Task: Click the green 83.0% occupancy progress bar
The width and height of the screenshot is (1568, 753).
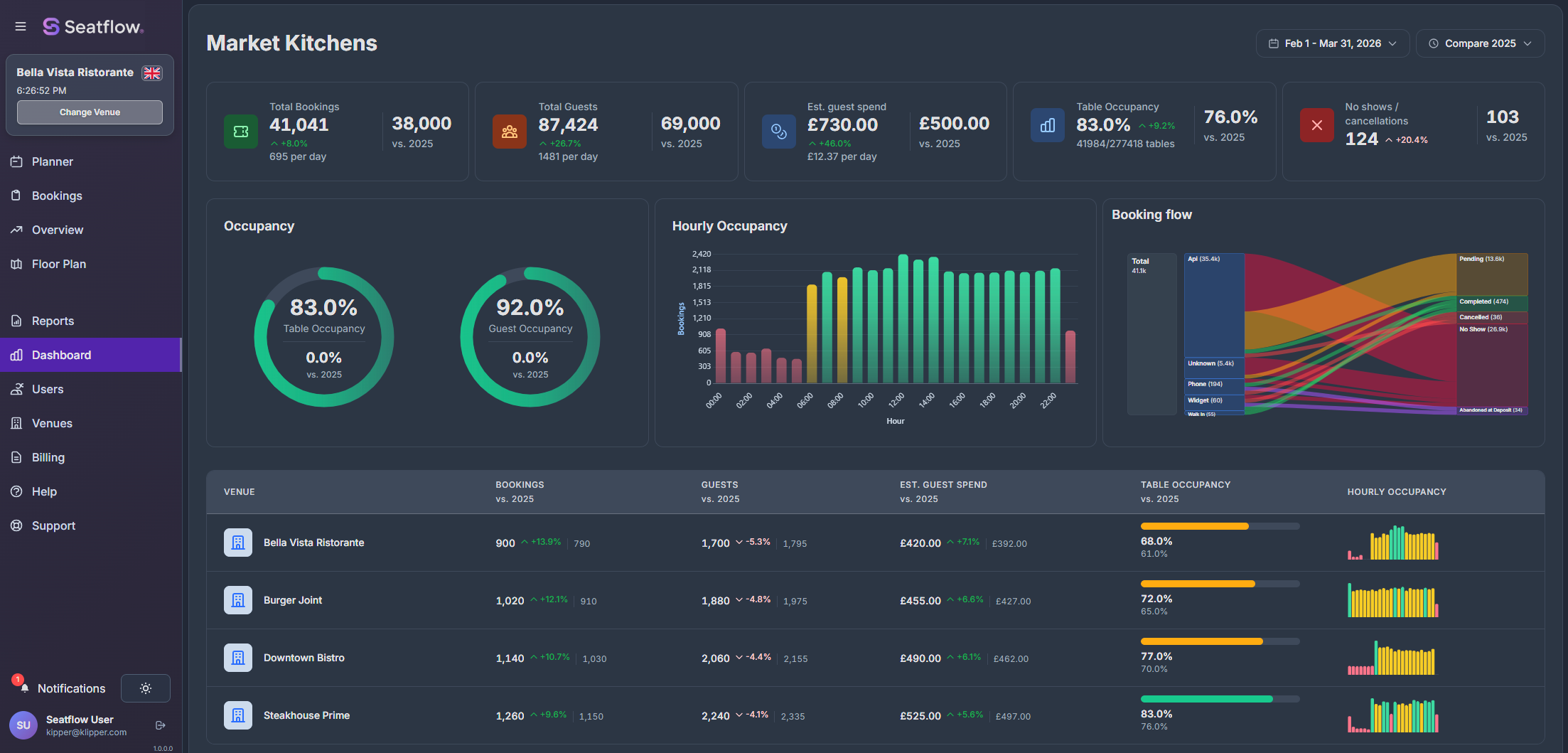Action: 1220,699
